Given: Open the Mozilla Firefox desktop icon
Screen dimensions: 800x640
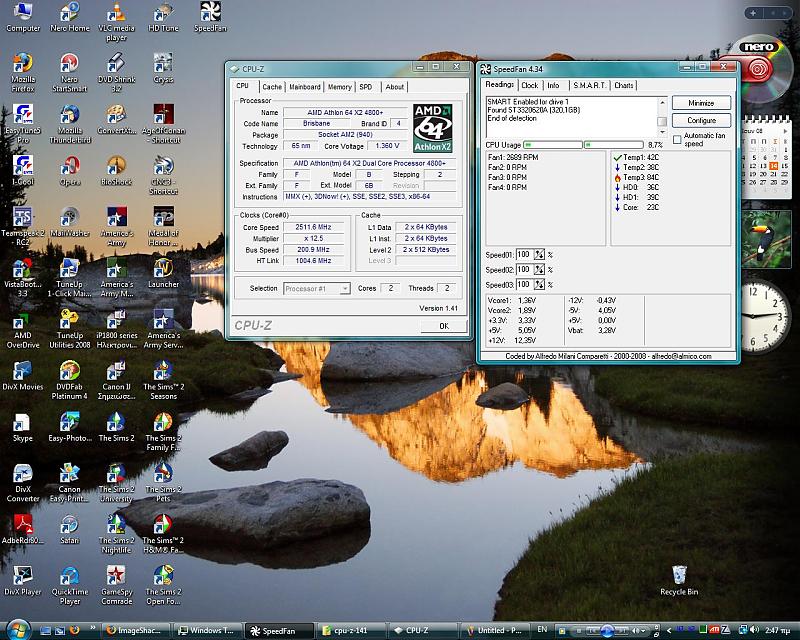Looking at the screenshot, I should coord(23,72).
